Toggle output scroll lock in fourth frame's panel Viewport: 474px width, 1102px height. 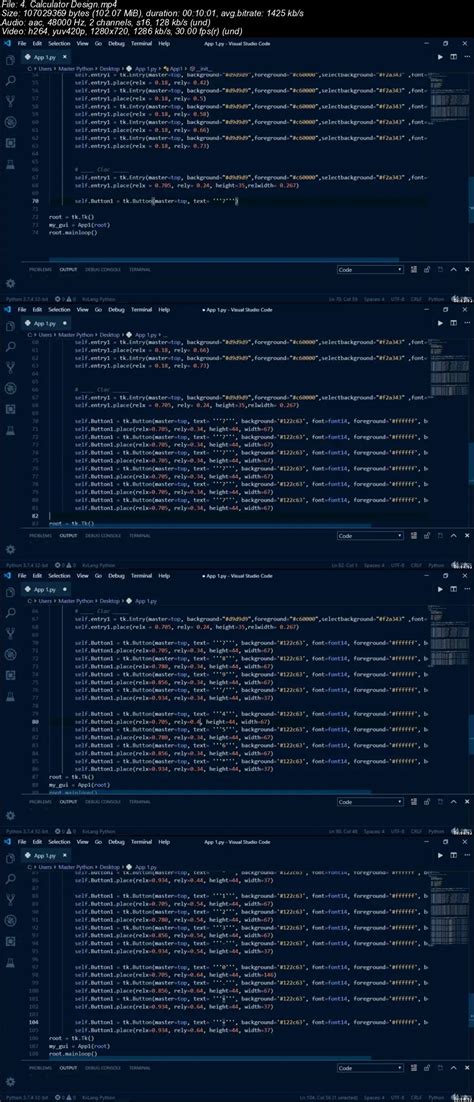[x=427, y=1068]
